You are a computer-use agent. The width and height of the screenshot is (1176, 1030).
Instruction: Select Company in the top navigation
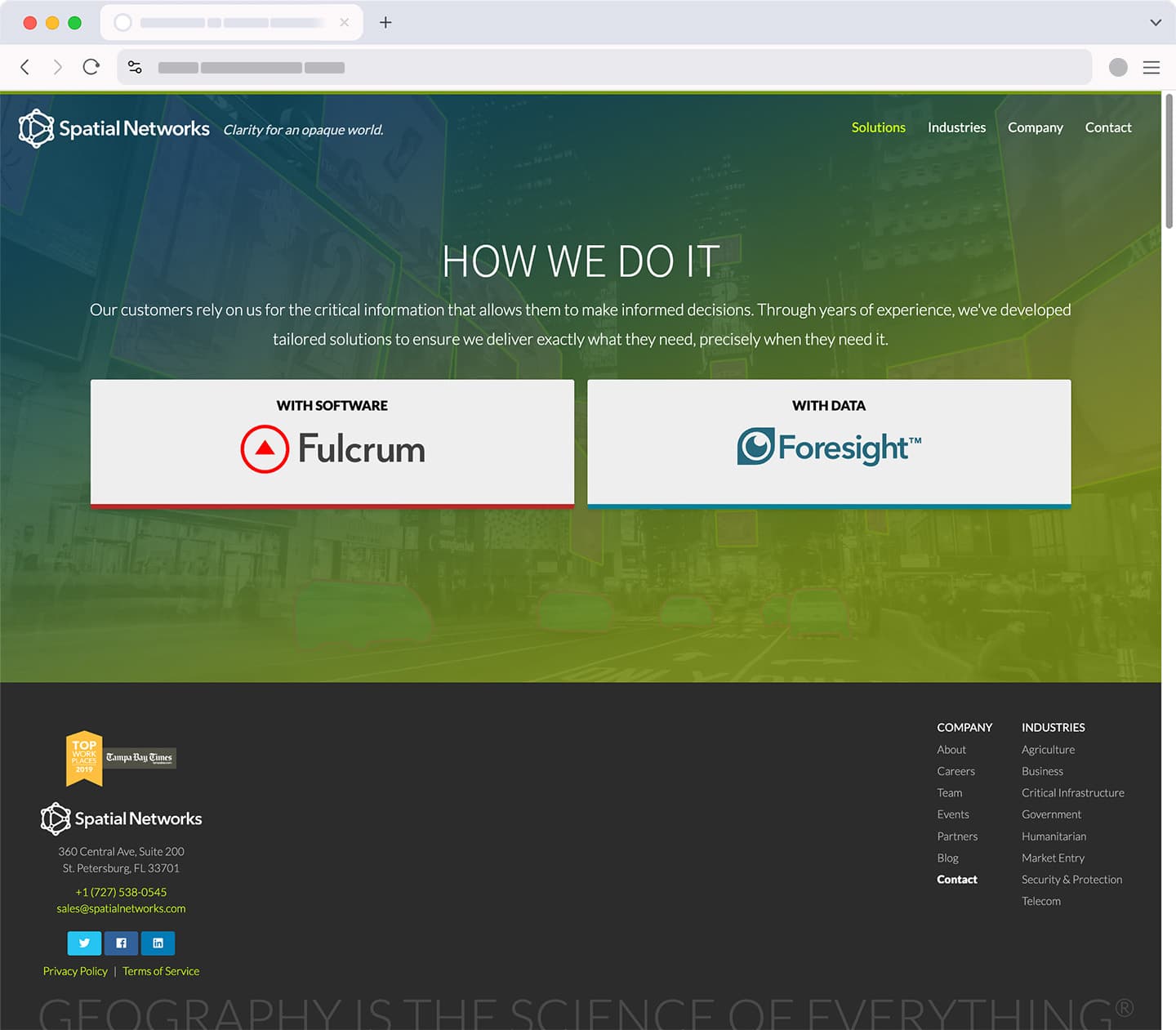[x=1036, y=127]
